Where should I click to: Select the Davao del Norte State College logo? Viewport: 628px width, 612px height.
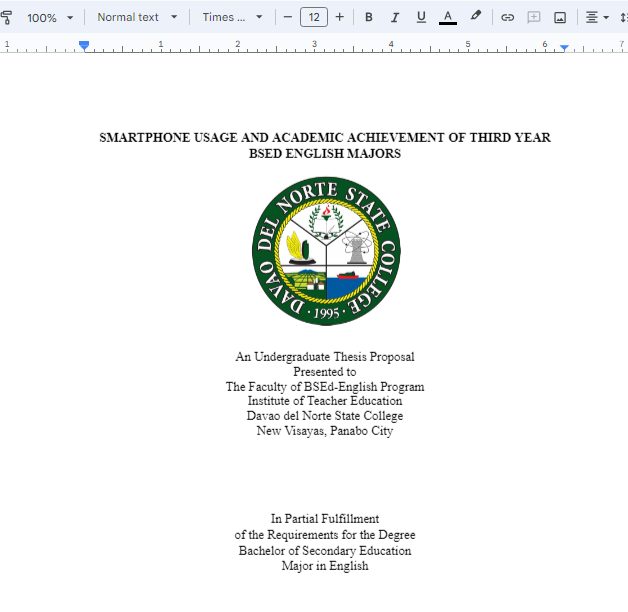326,251
